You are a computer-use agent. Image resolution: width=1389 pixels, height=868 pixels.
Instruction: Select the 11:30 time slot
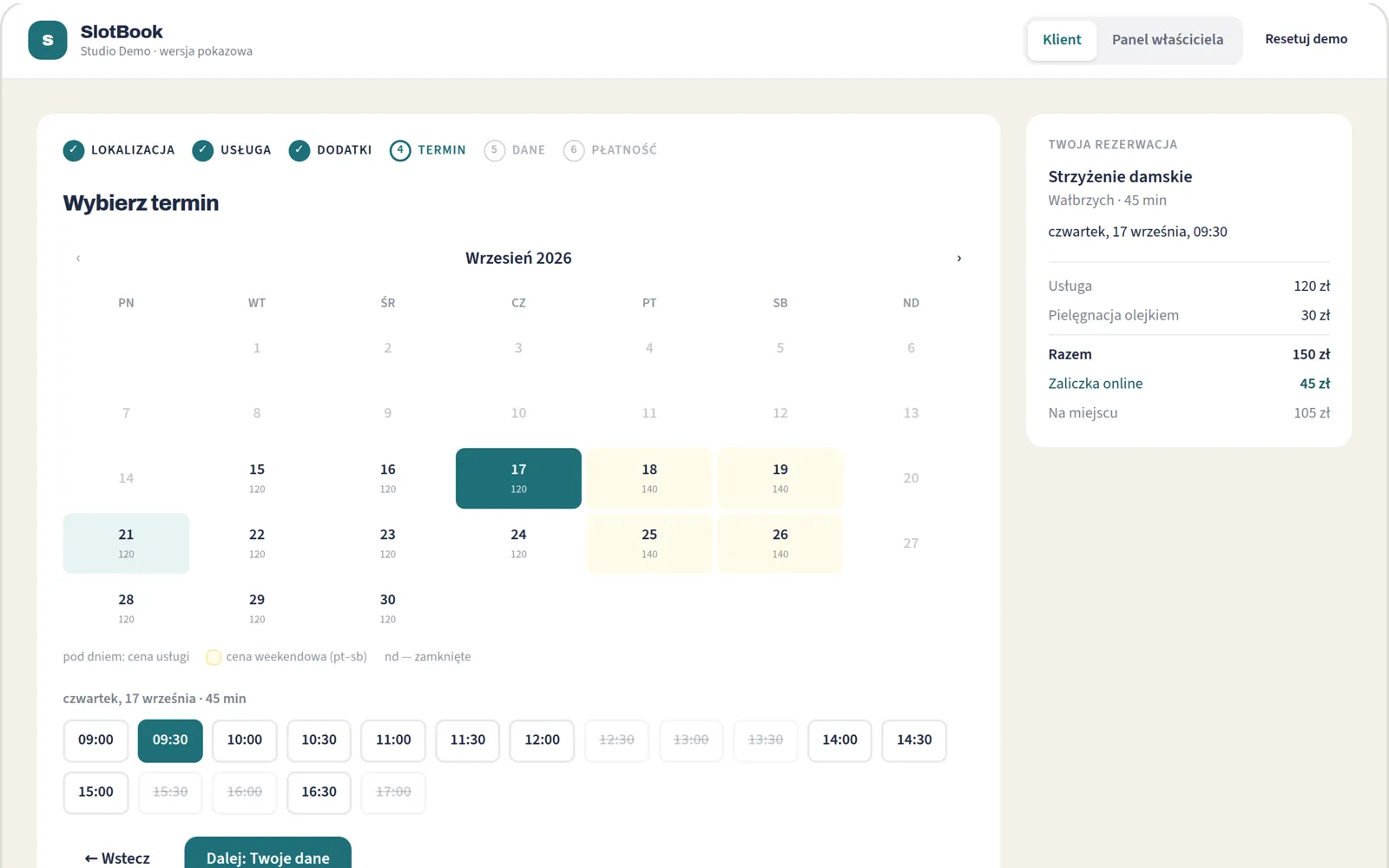pos(468,740)
